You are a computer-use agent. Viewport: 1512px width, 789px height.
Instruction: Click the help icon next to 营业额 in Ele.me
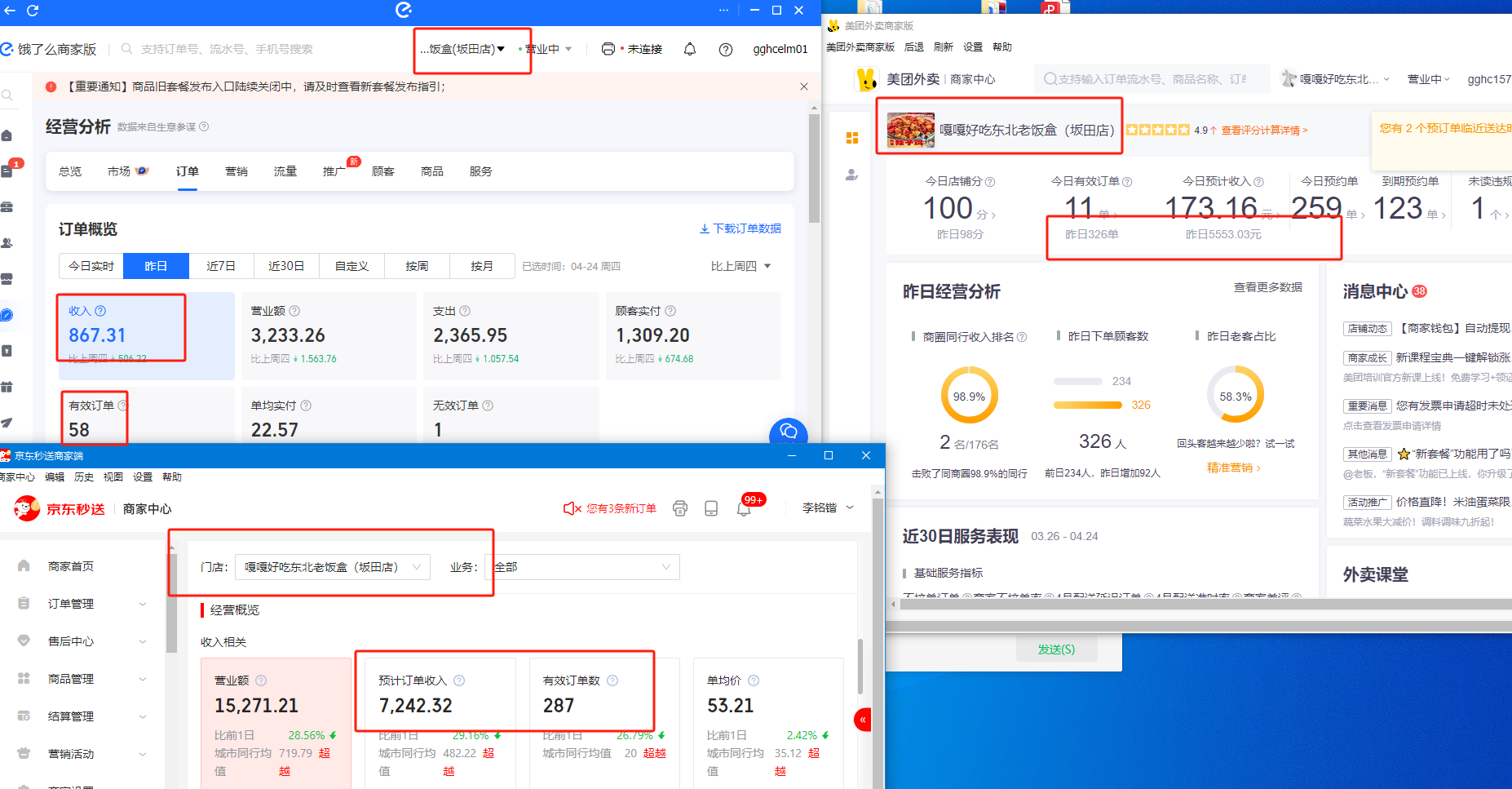pyautogui.click(x=294, y=311)
